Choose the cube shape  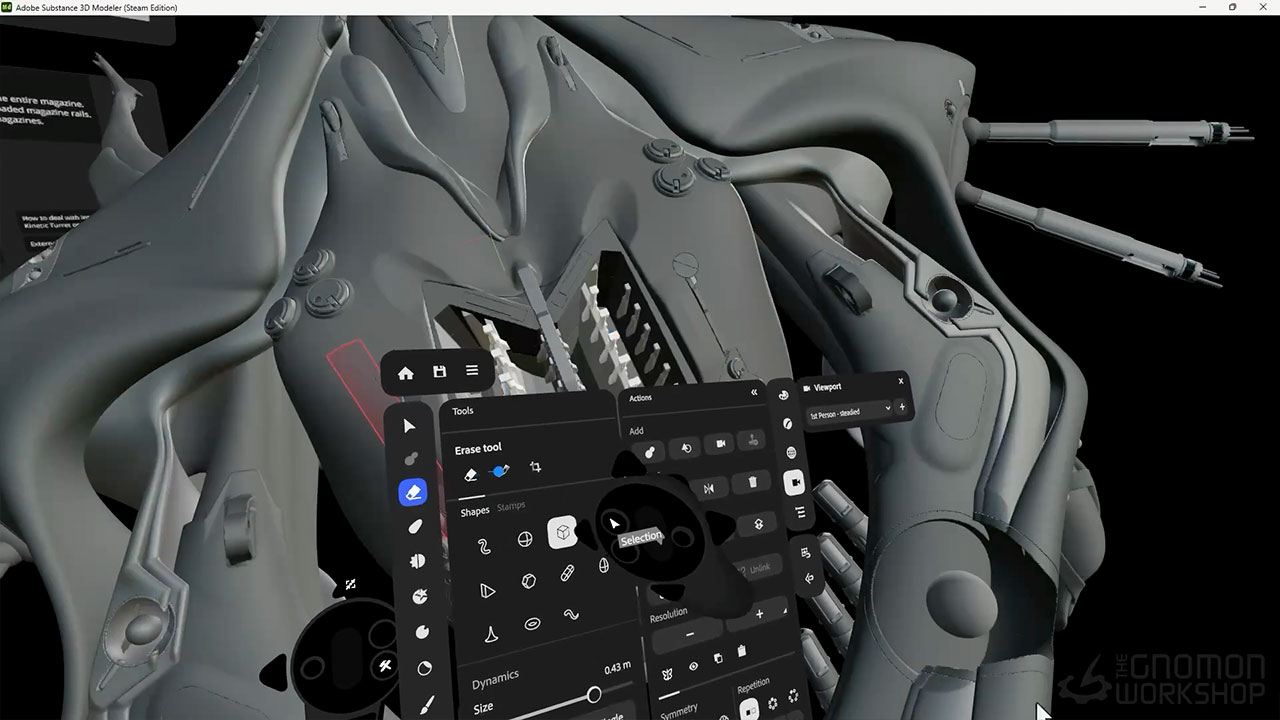562,534
